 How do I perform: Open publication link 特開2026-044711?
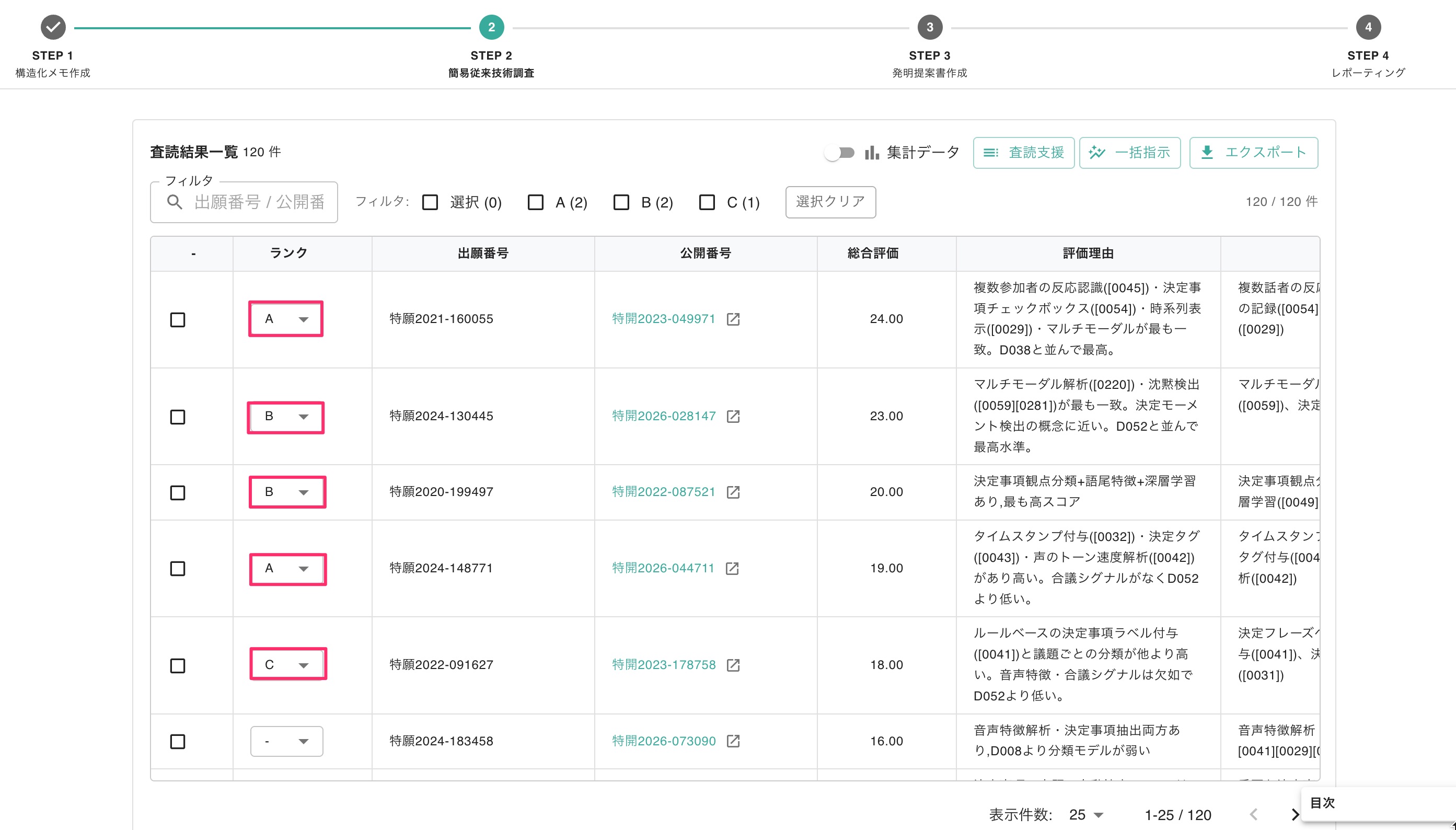(663, 568)
